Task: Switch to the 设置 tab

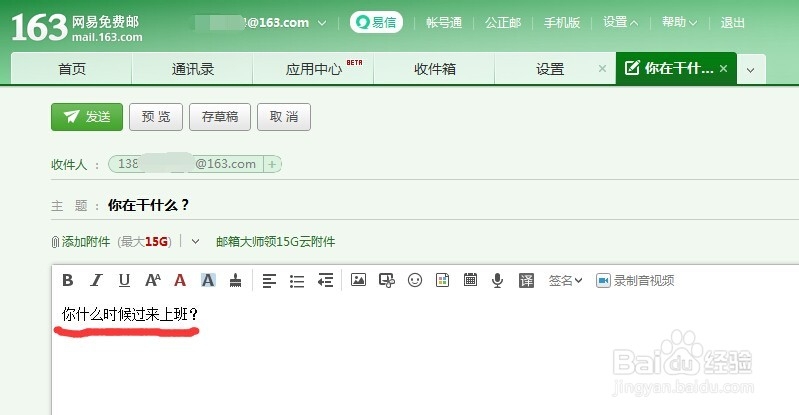Action: [550, 69]
